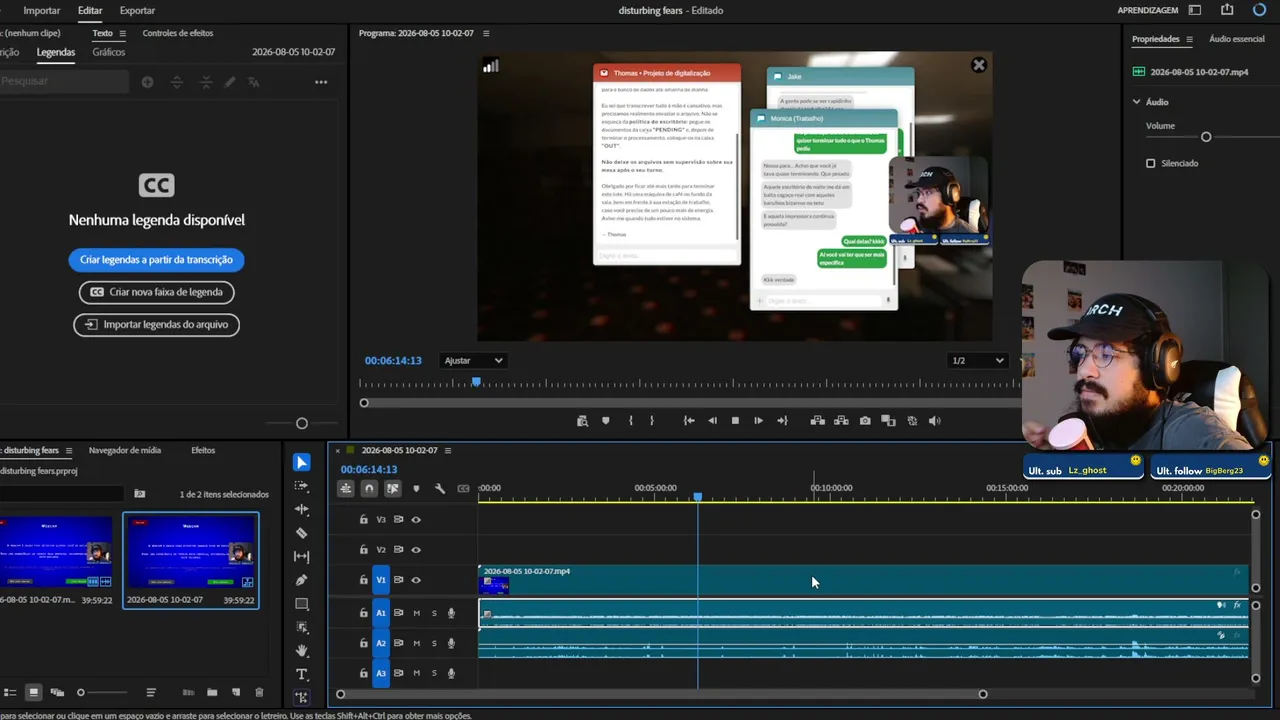Click the timeline caption track CC icon
Viewport: 1280px width, 720px height.
click(x=463, y=489)
